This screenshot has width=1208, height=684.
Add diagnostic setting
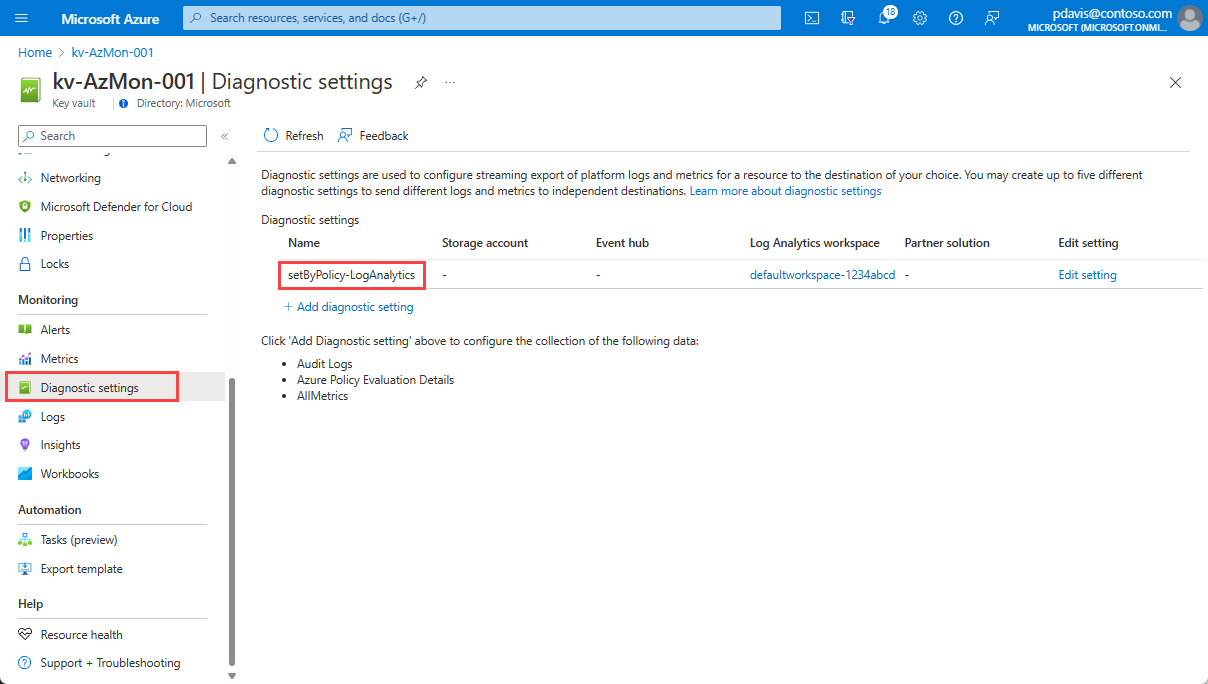[349, 307]
